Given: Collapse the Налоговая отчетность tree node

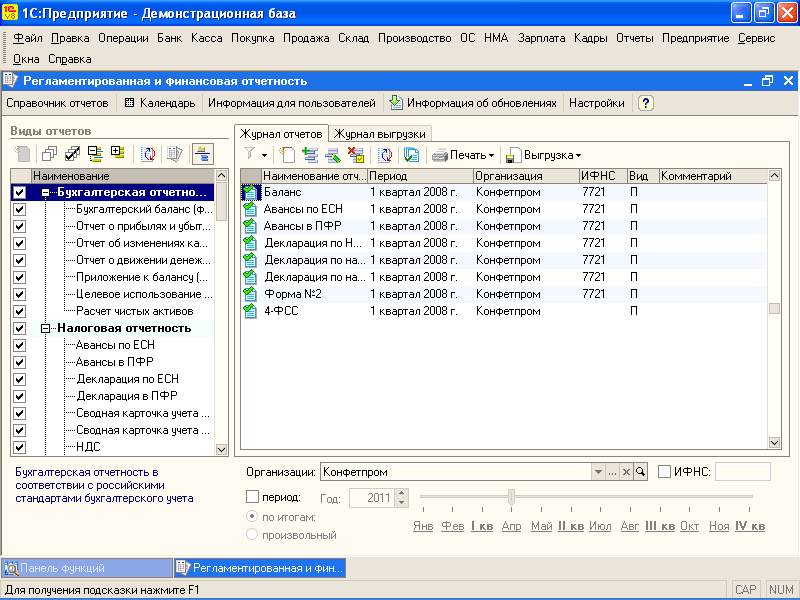Looking at the screenshot, I should (x=45, y=328).
